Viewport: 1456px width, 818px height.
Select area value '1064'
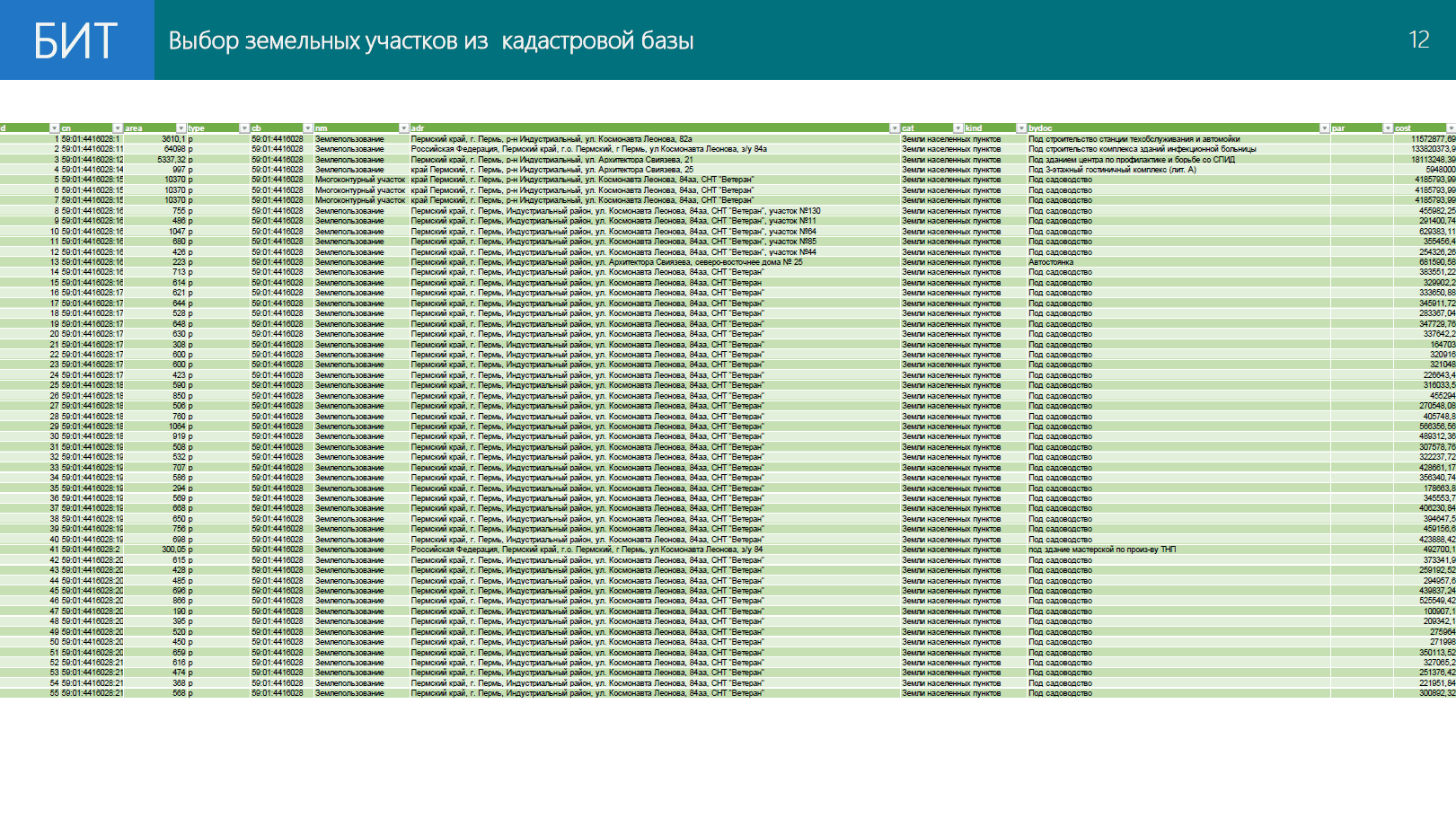(x=177, y=427)
